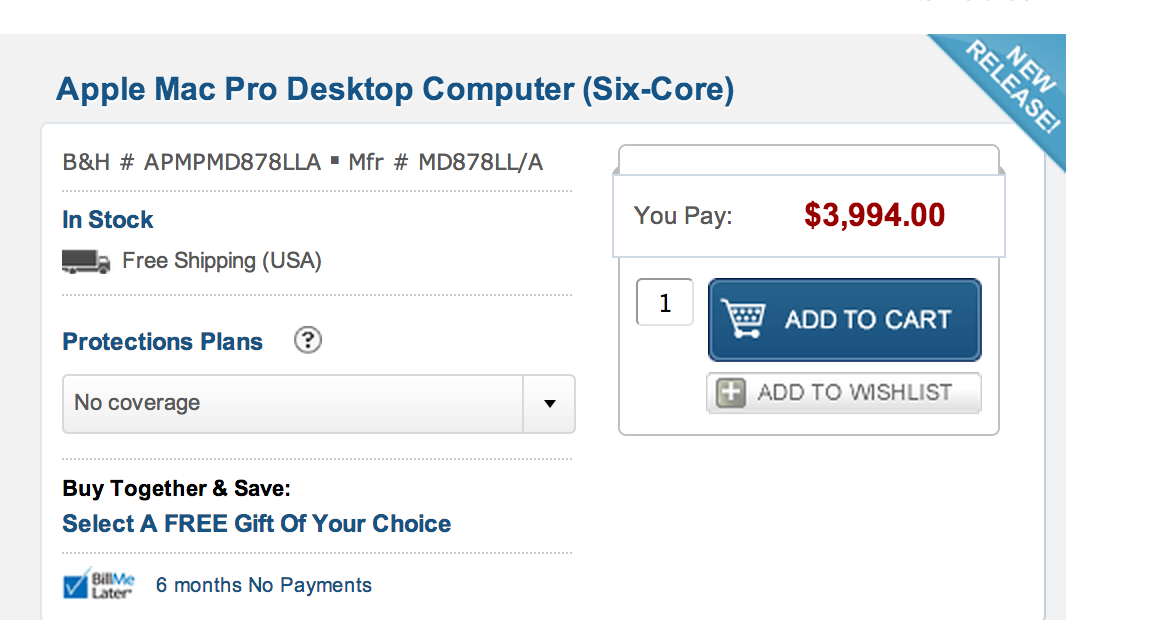The height and width of the screenshot is (620, 1152).
Task: Click the plus icon on the wishlist button
Action: pyautogui.click(x=732, y=392)
